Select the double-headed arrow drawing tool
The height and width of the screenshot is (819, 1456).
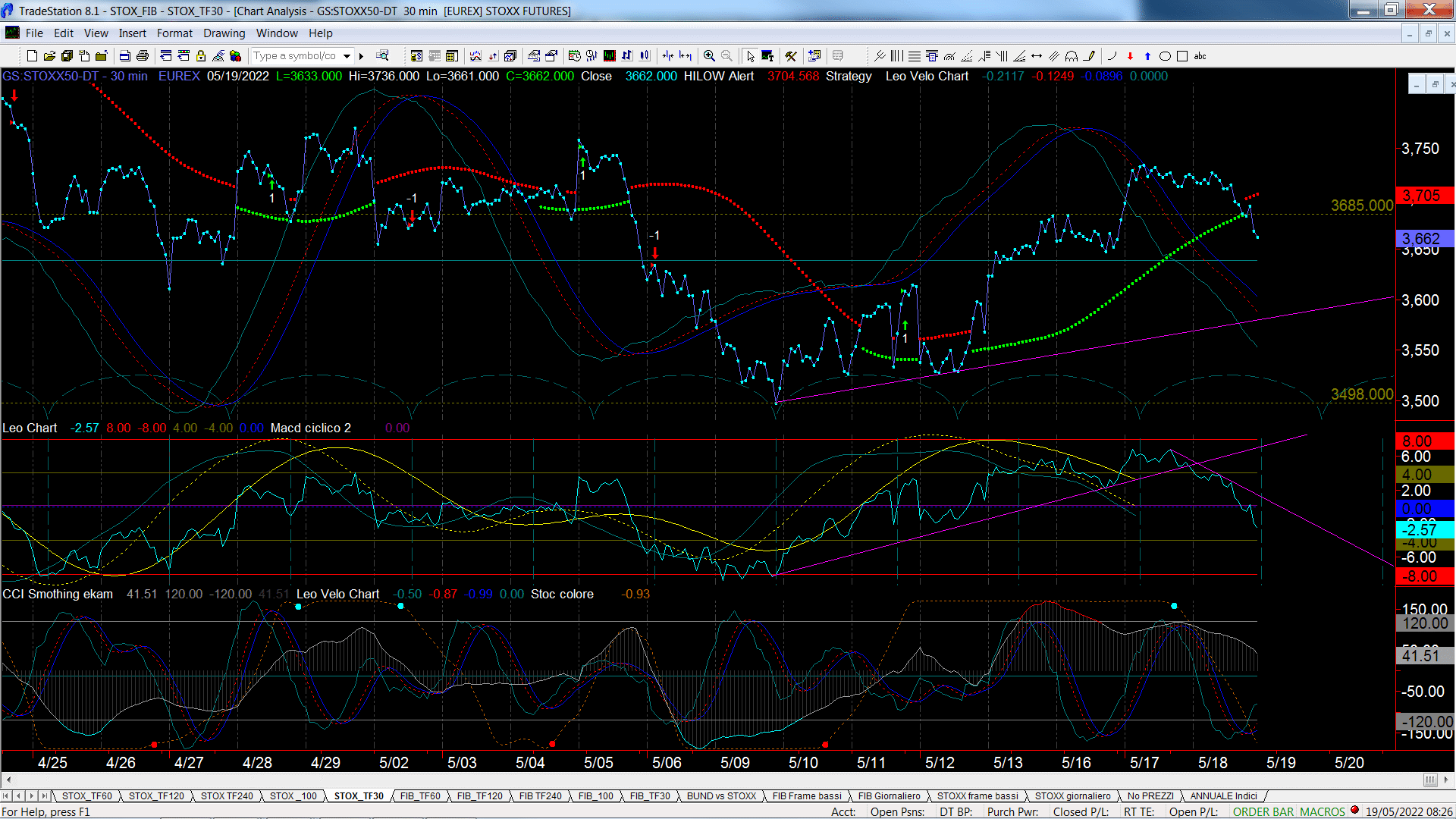(1037, 56)
